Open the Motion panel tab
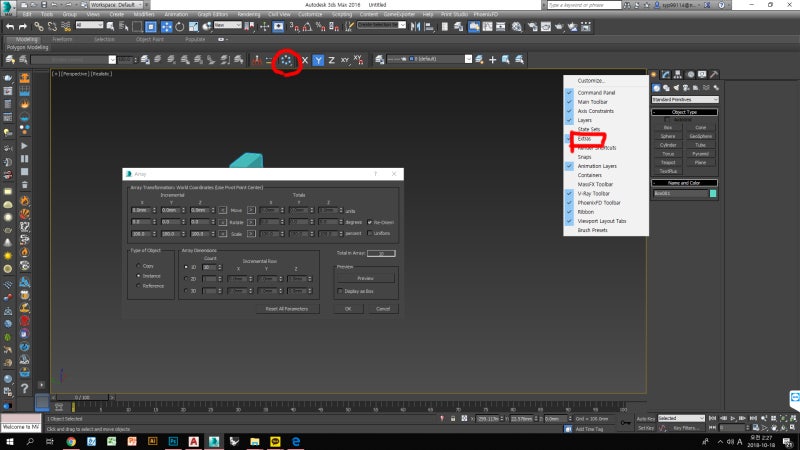This screenshot has height=450, width=800. pyautogui.click(x=690, y=74)
